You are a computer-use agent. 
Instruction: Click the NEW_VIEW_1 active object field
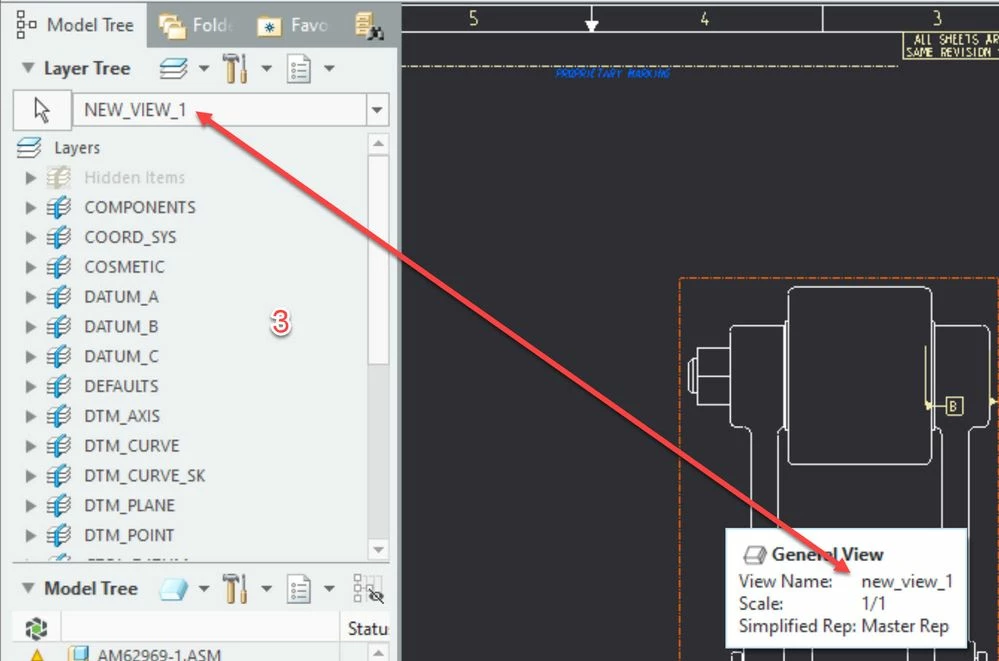[220, 110]
